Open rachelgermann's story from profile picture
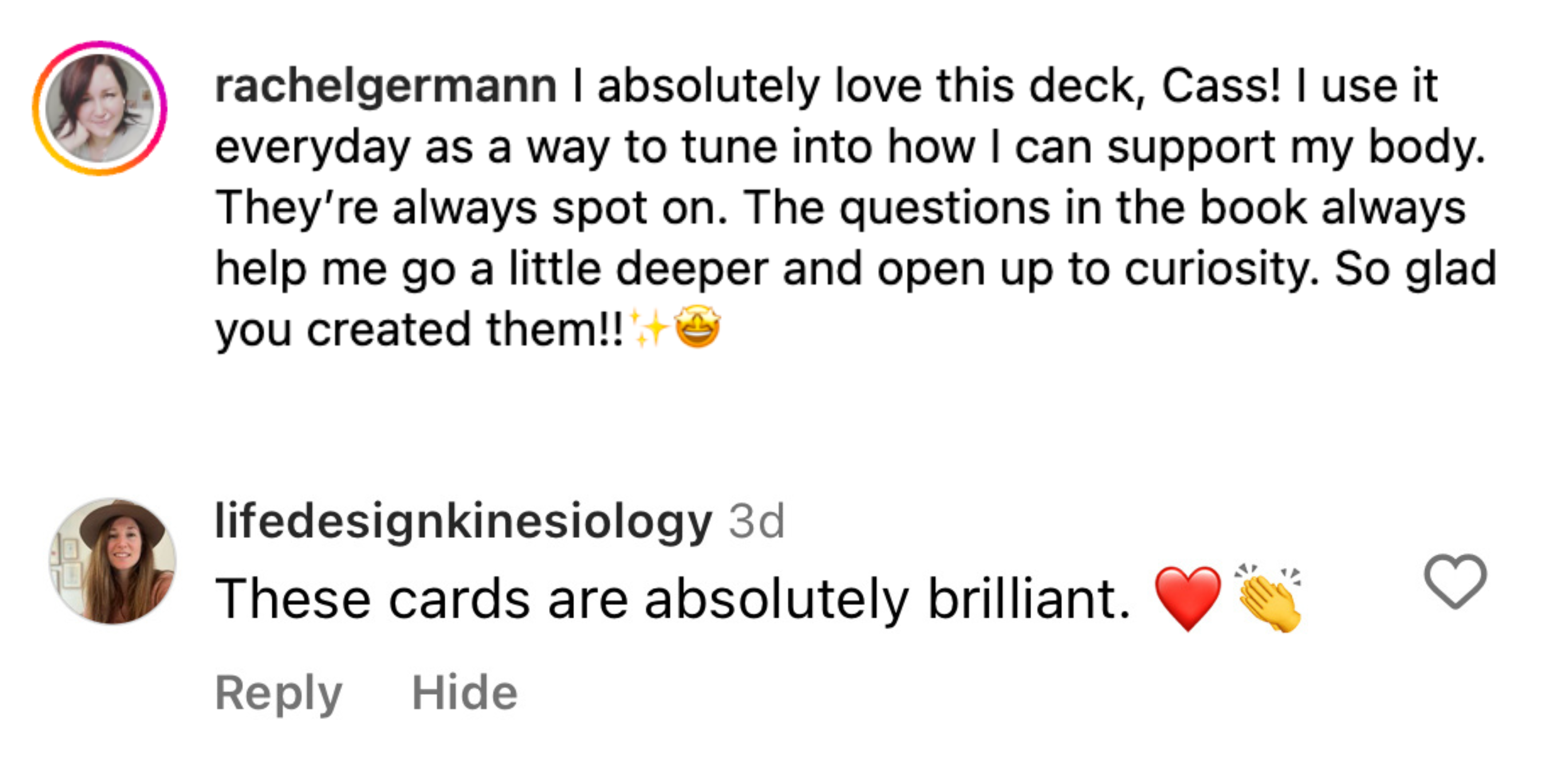Viewport: 1568px width, 784px height. coord(100,108)
